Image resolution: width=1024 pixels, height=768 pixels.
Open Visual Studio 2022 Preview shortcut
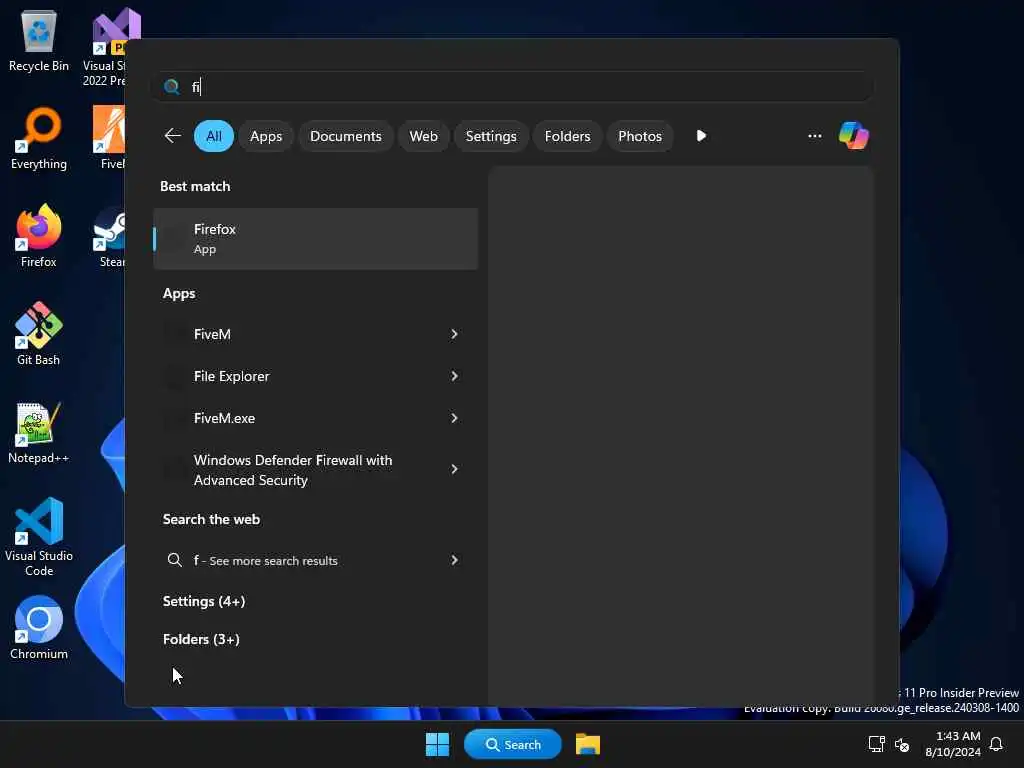tap(108, 47)
